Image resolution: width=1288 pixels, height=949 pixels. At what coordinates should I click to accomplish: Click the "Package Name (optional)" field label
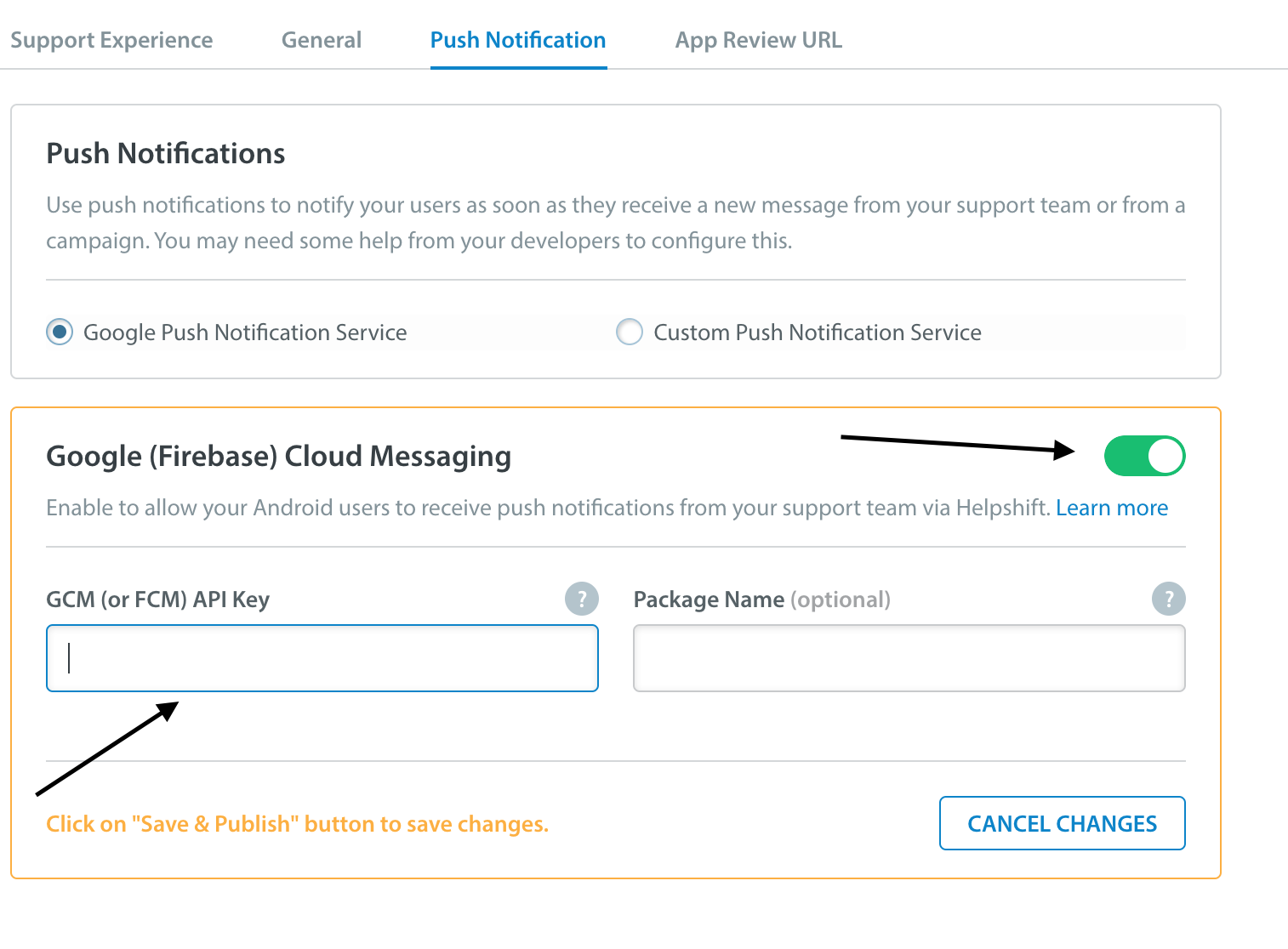761,600
